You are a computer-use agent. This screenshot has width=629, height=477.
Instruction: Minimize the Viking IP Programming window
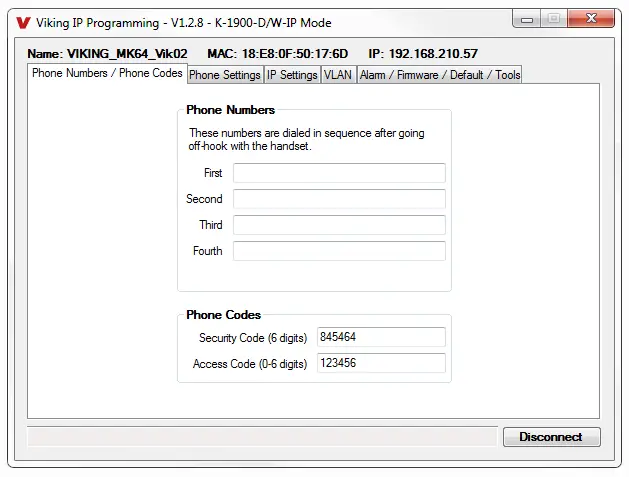pos(527,19)
